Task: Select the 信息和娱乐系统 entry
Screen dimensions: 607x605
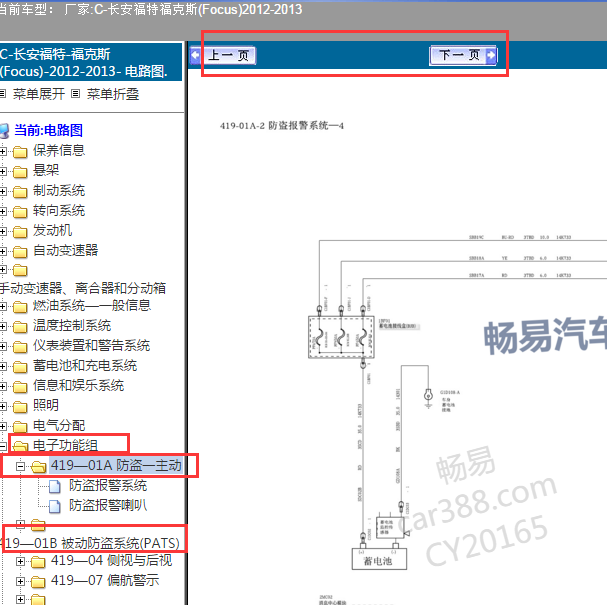Action: point(78,385)
